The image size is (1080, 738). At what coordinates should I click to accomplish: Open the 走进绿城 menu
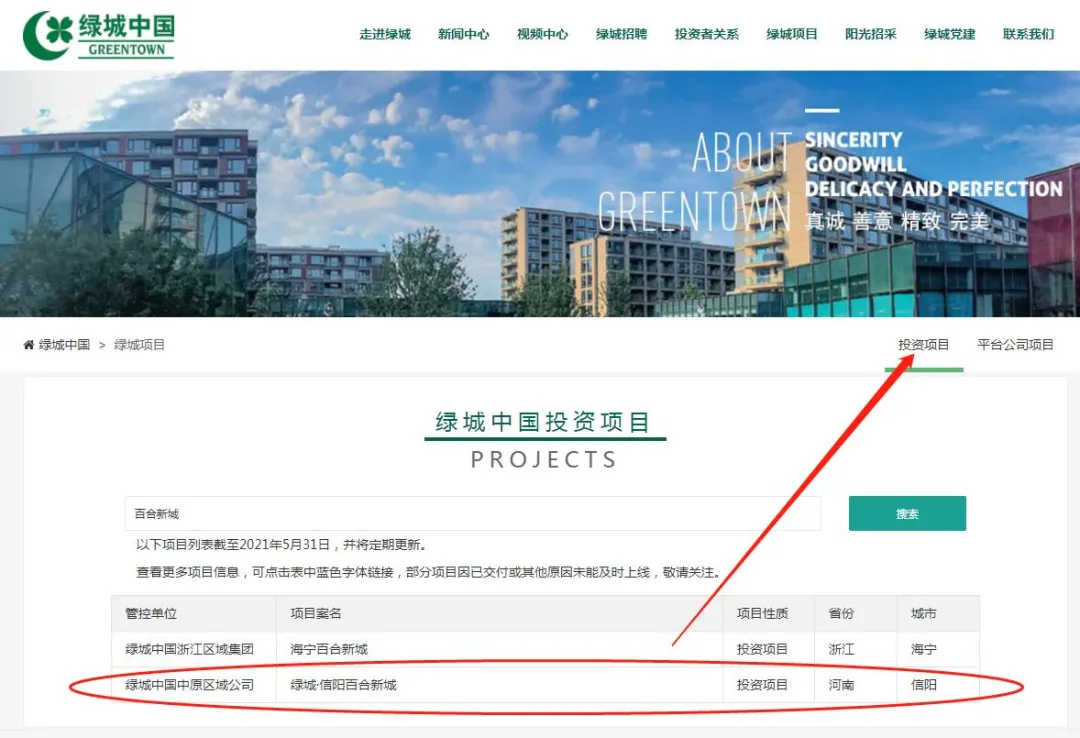tap(385, 34)
